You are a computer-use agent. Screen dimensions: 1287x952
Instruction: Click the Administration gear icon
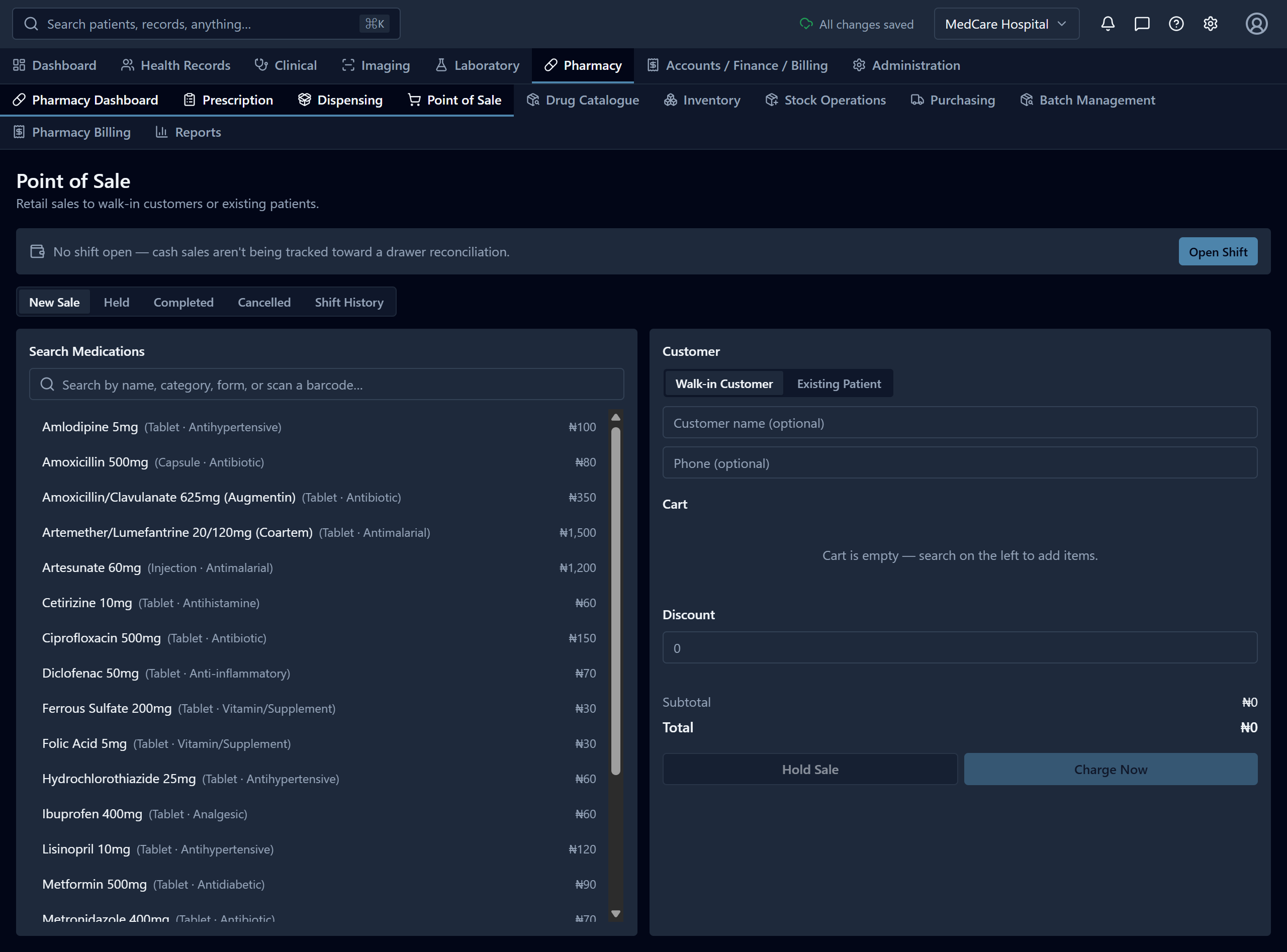(x=859, y=65)
